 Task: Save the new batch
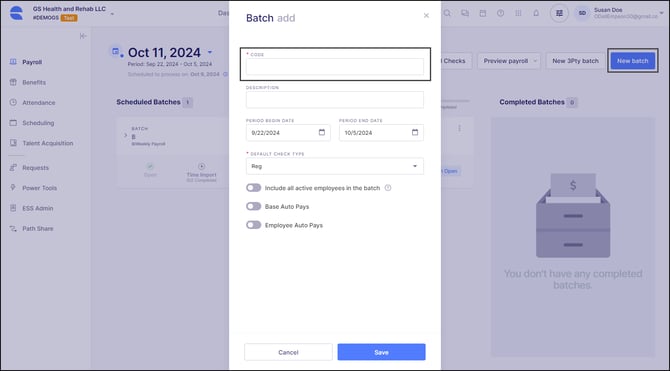[x=381, y=352]
